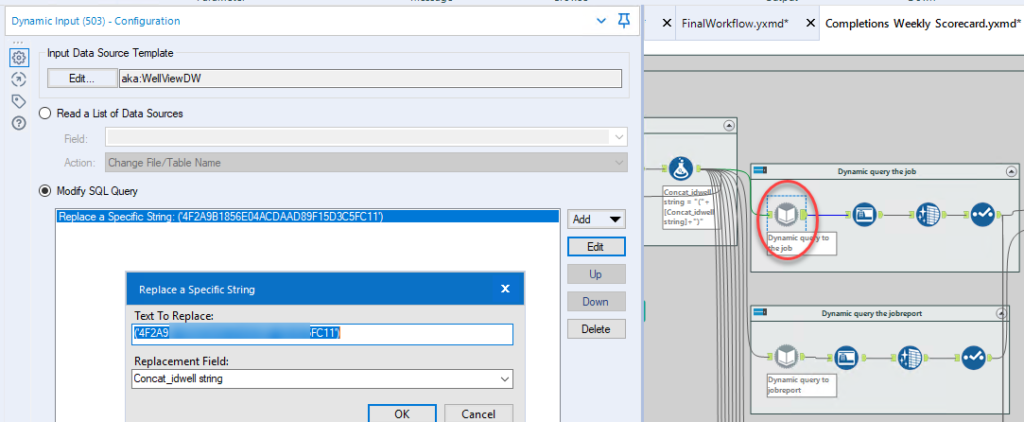Switch to FinalWorkflow.yxmd tab
1024x422 pixels.
point(735,23)
